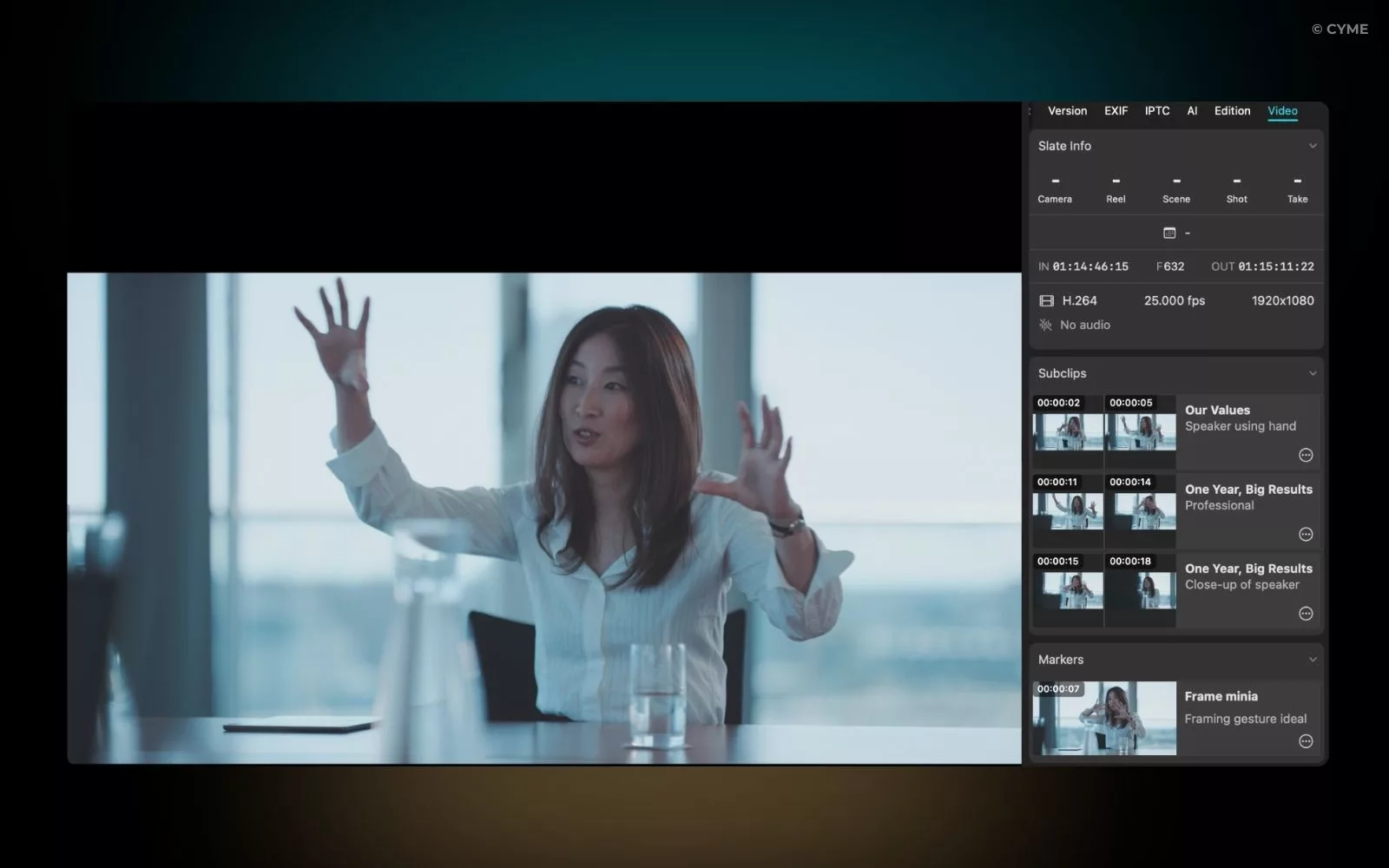
Task: Click the clapperboard slate icon in Slate Info
Action: click(x=1169, y=233)
